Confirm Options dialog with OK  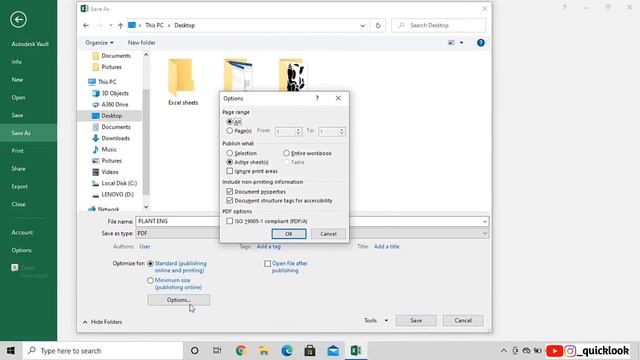point(289,234)
